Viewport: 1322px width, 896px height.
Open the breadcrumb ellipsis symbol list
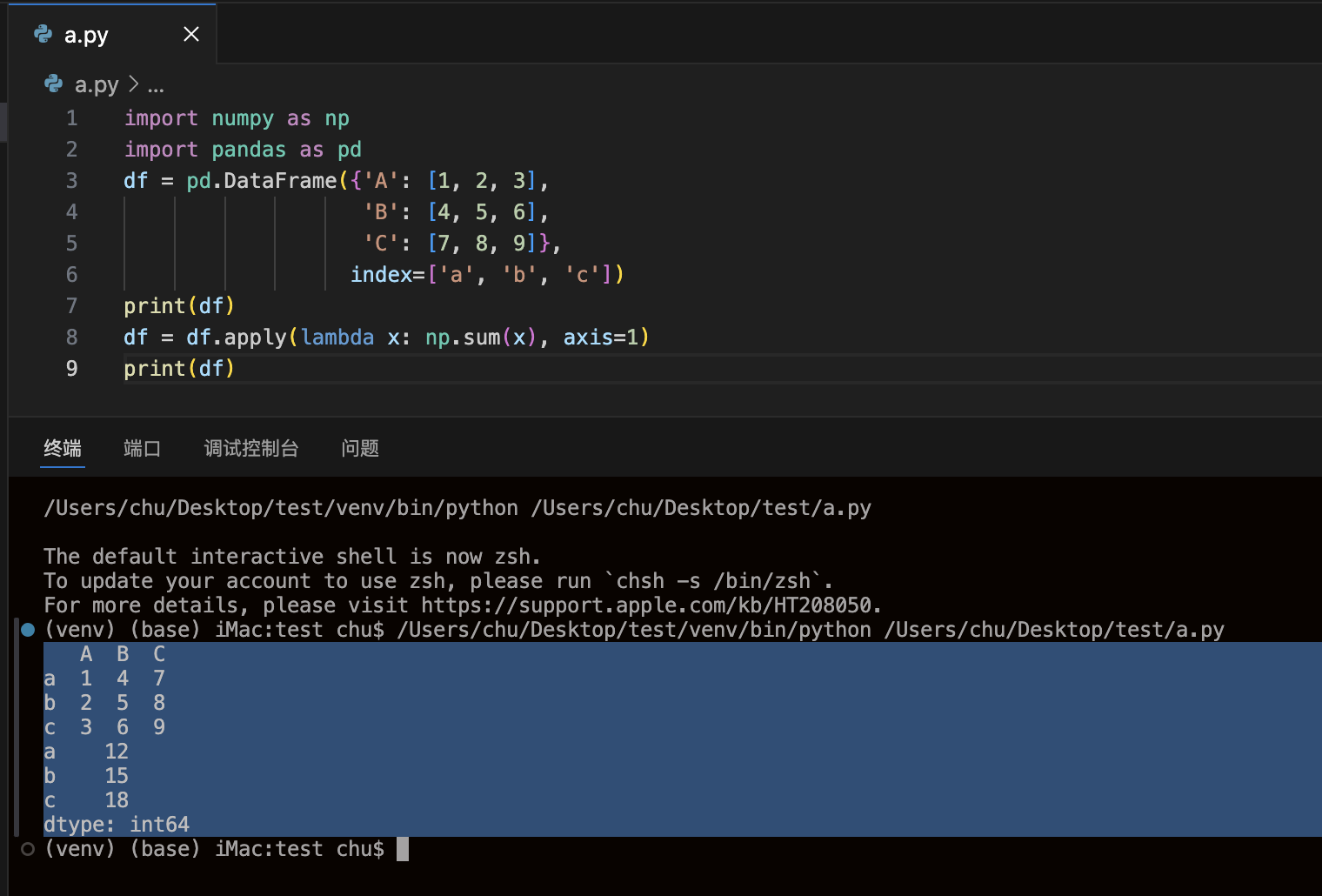(x=156, y=86)
